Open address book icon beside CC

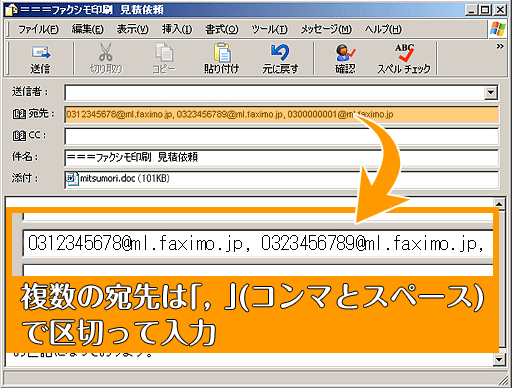(x=19, y=136)
